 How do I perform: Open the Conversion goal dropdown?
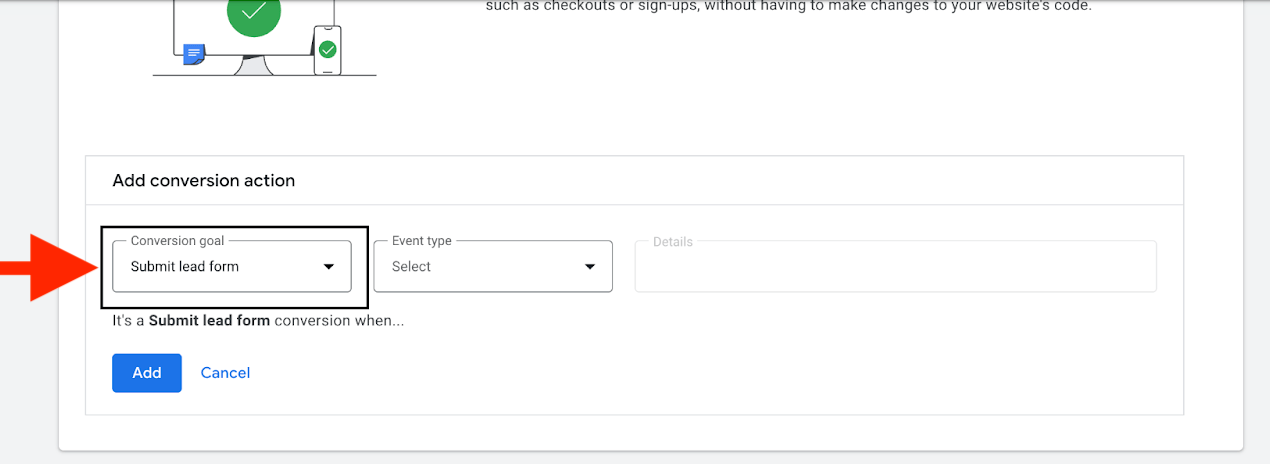pos(231,266)
